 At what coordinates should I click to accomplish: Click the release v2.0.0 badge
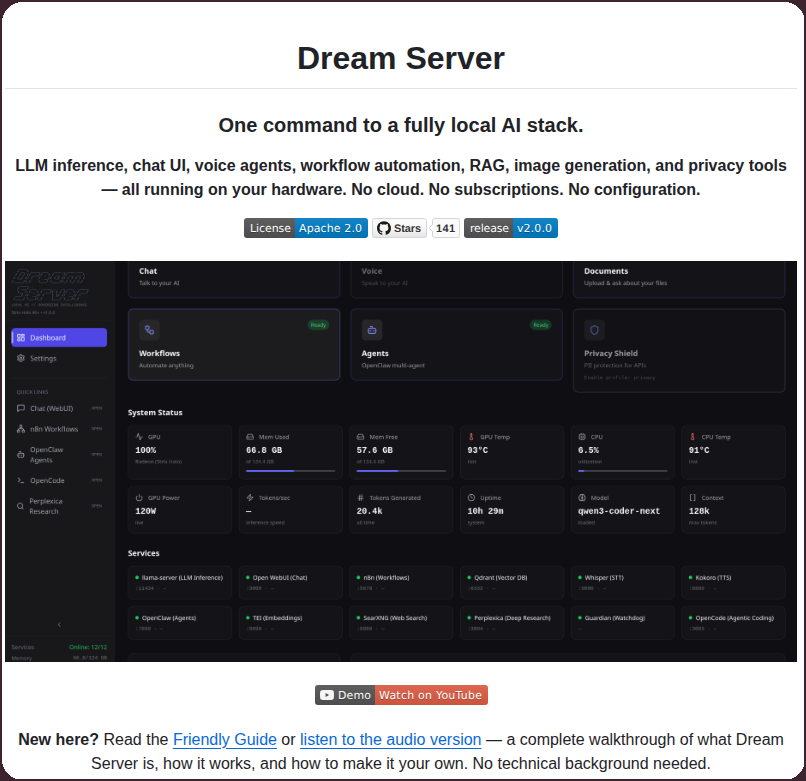point(511,228)
